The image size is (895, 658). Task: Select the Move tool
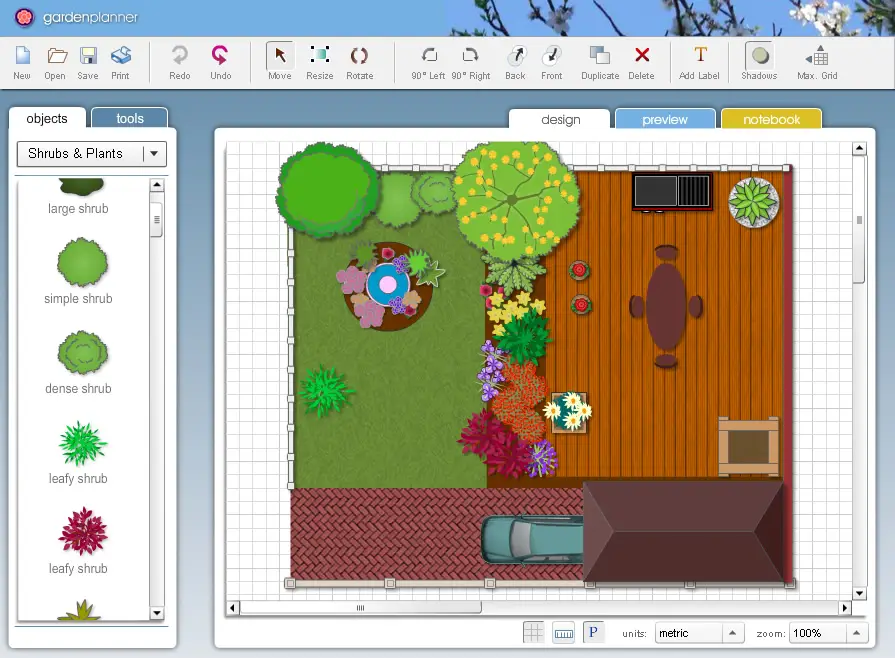coord(278,62)
